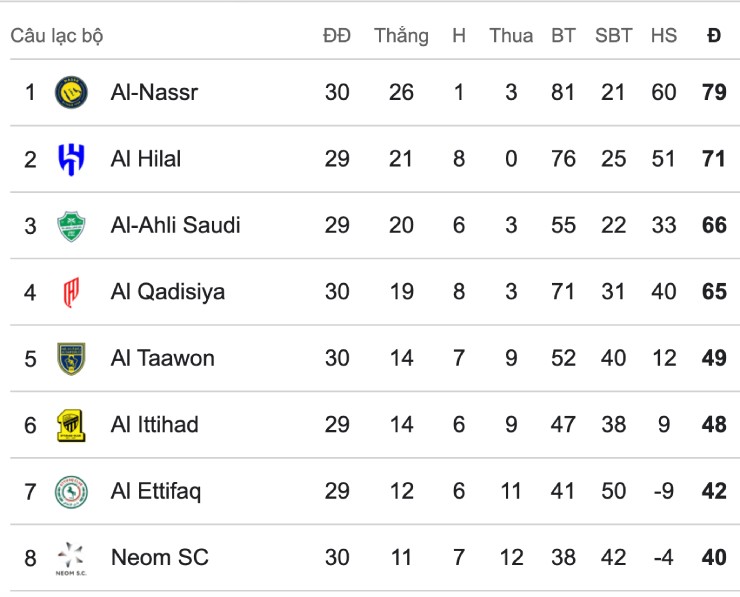This screenshot has height=597, width=740.
Task: Click the Câu lạc bộ column header
Action: 57,36
